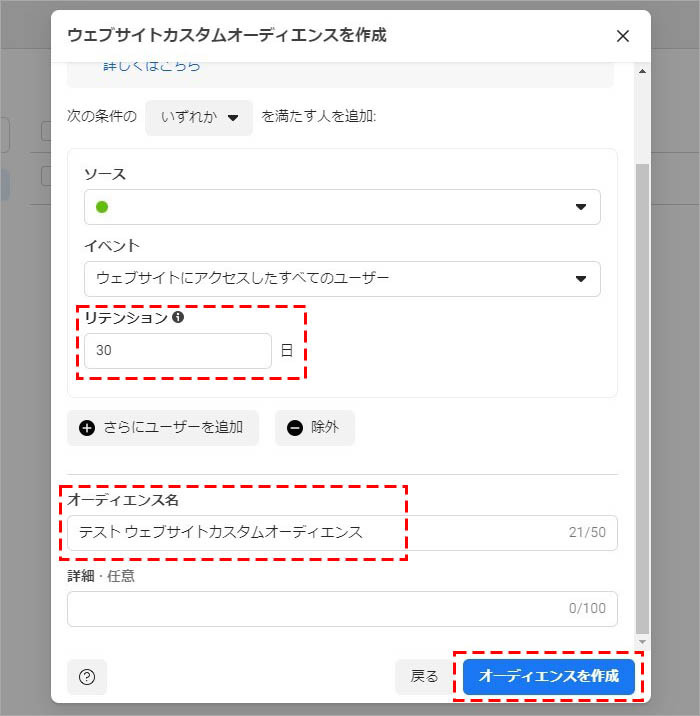Tick the upper checkbox behind the dialog
This screenshot has width=700, height=716.
point(46,131)
